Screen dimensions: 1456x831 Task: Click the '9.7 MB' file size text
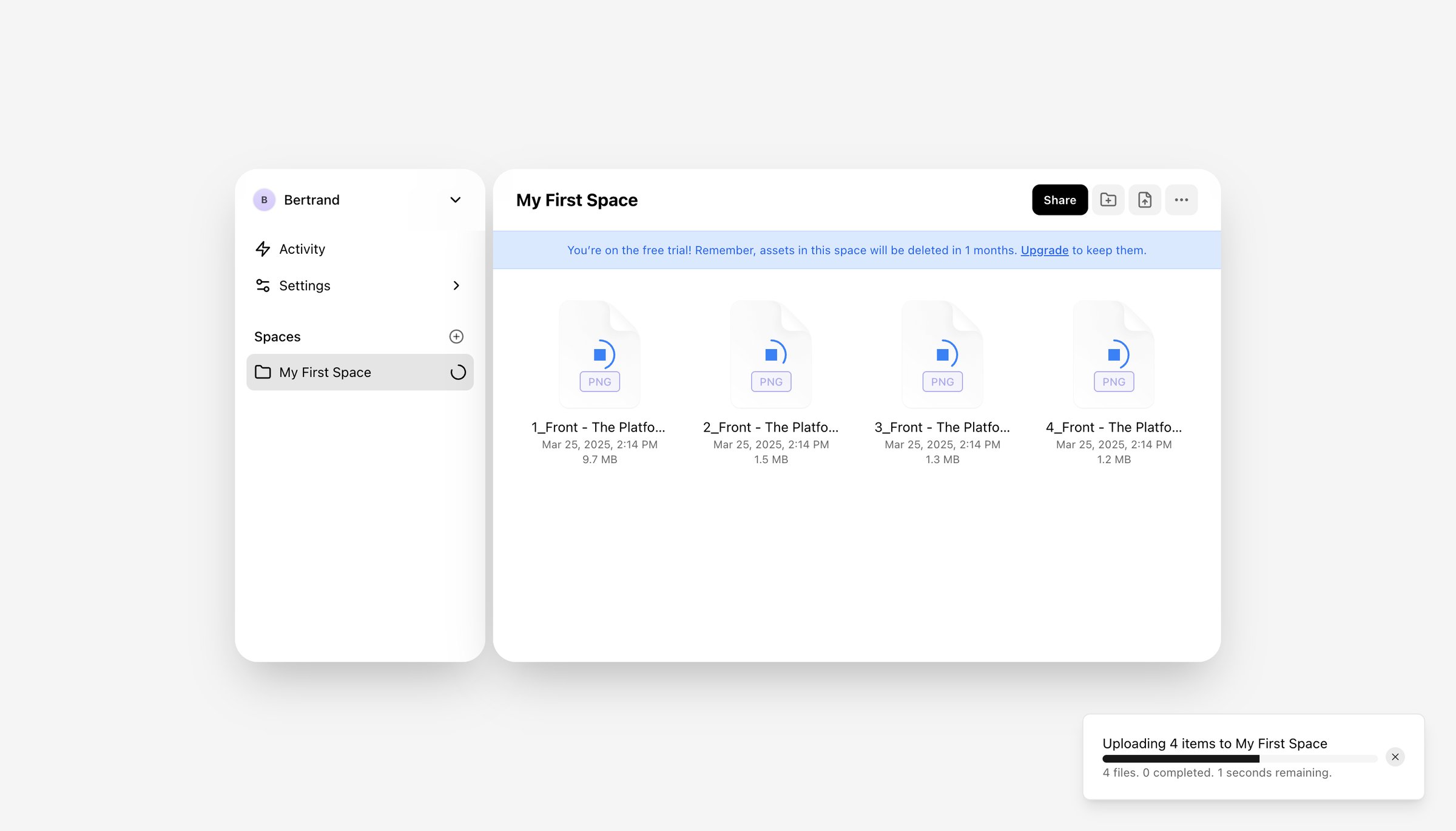click(x=599, y=460)
